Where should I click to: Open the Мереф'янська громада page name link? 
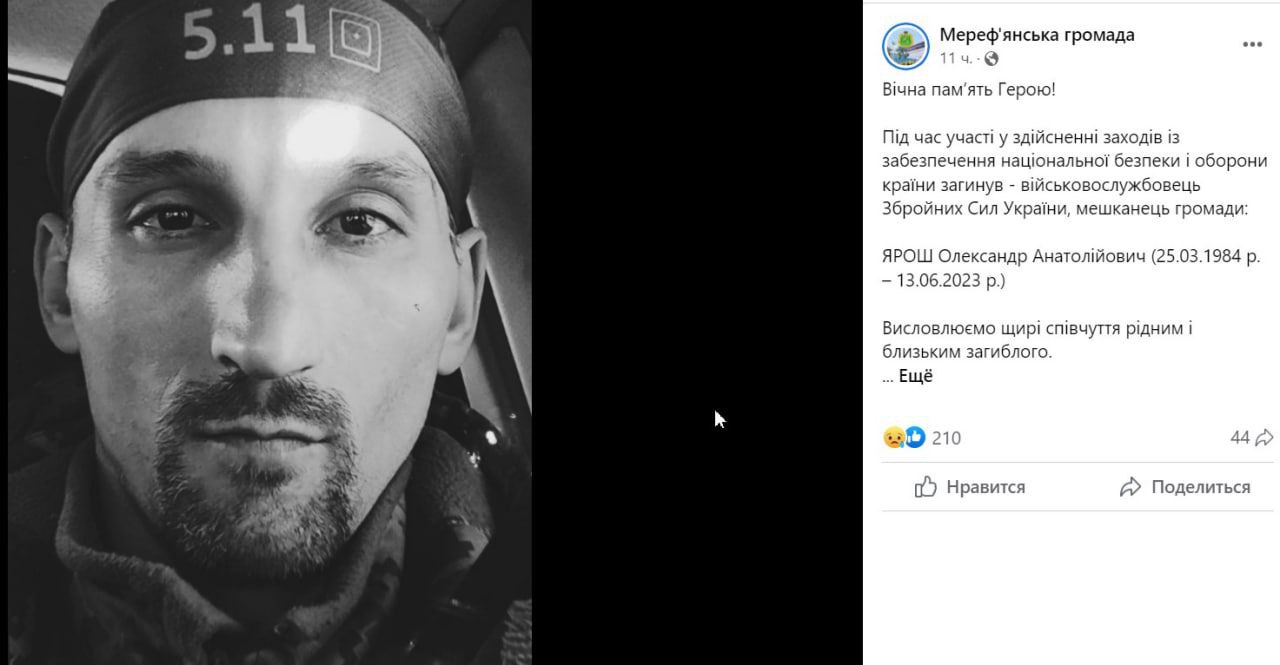coord(1037,35)
